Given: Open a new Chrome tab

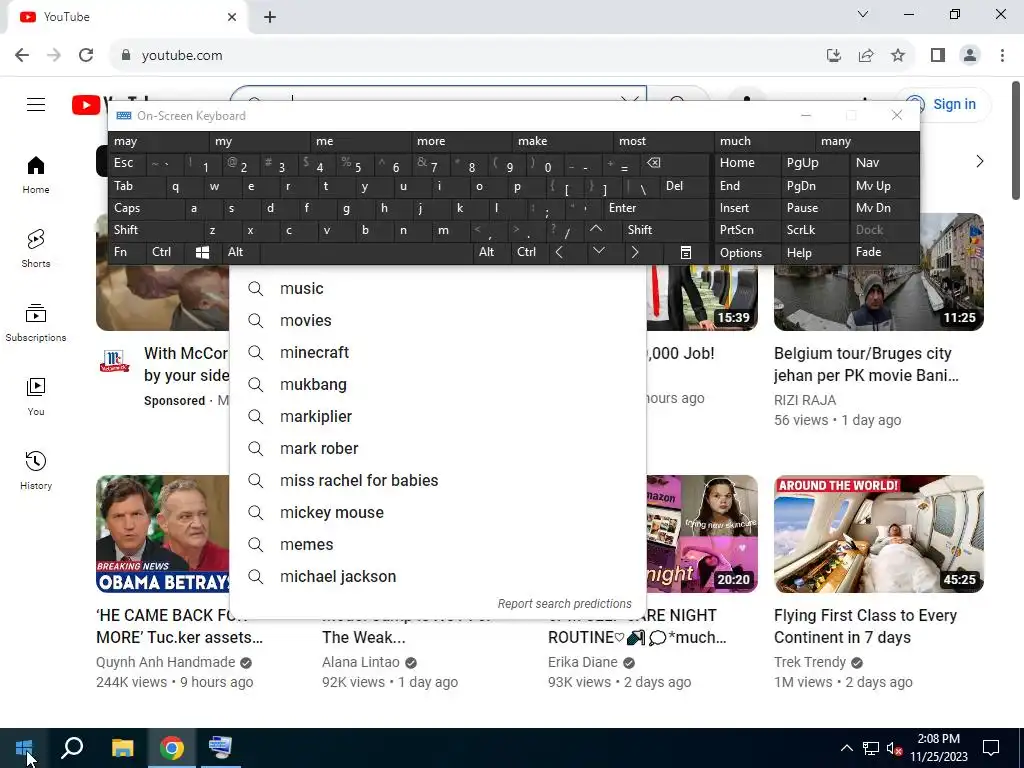Looking at the screenshot, I should [x=270, y=17].
